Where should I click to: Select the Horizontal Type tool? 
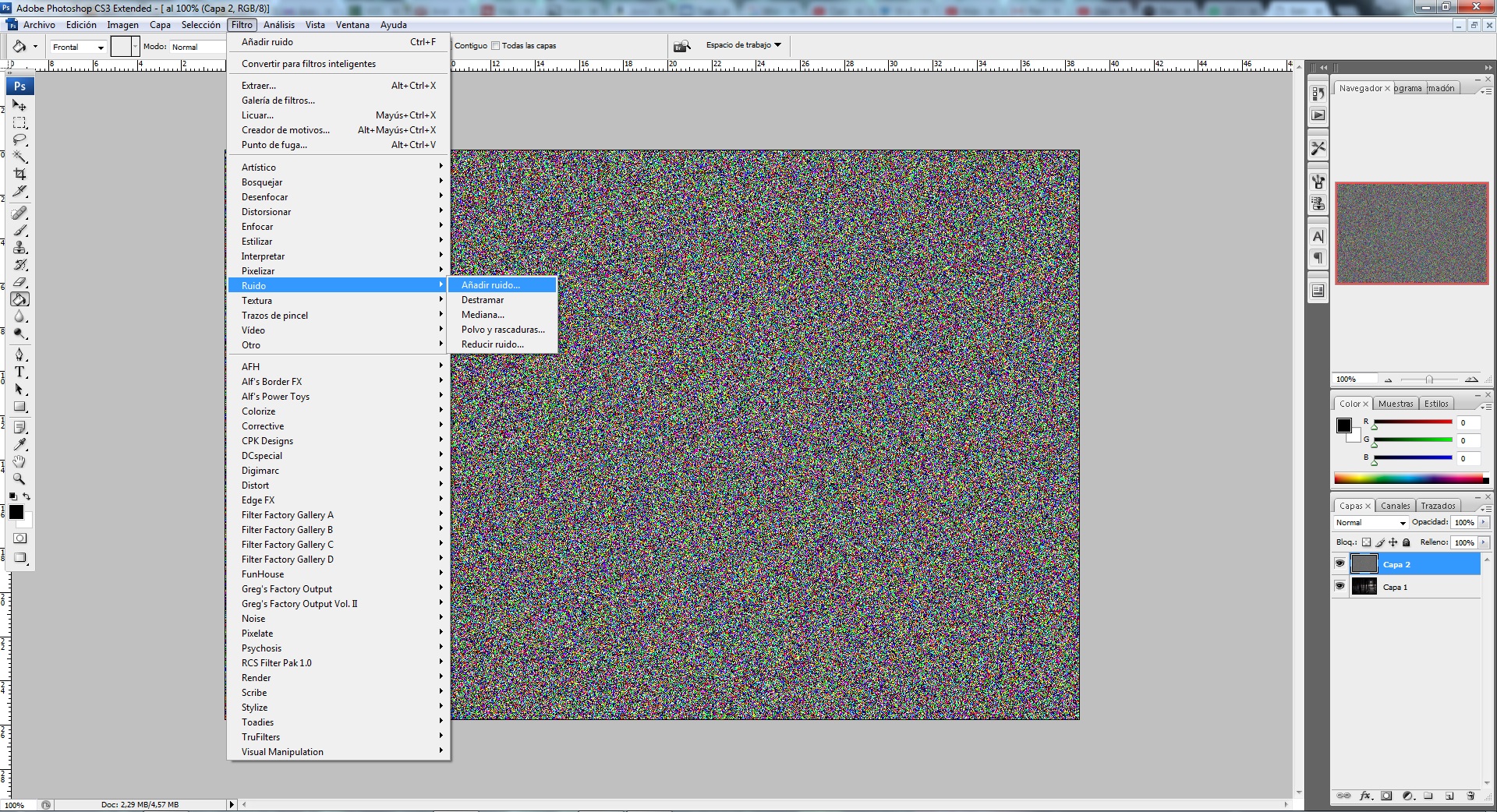click(x=20, y=372)
